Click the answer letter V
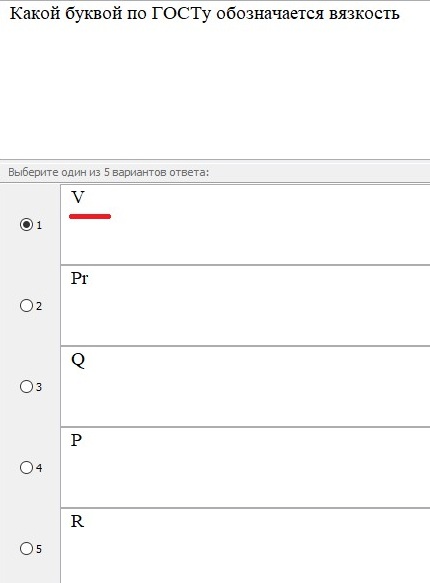Screen dimensions: 430x583 [78, 197]
